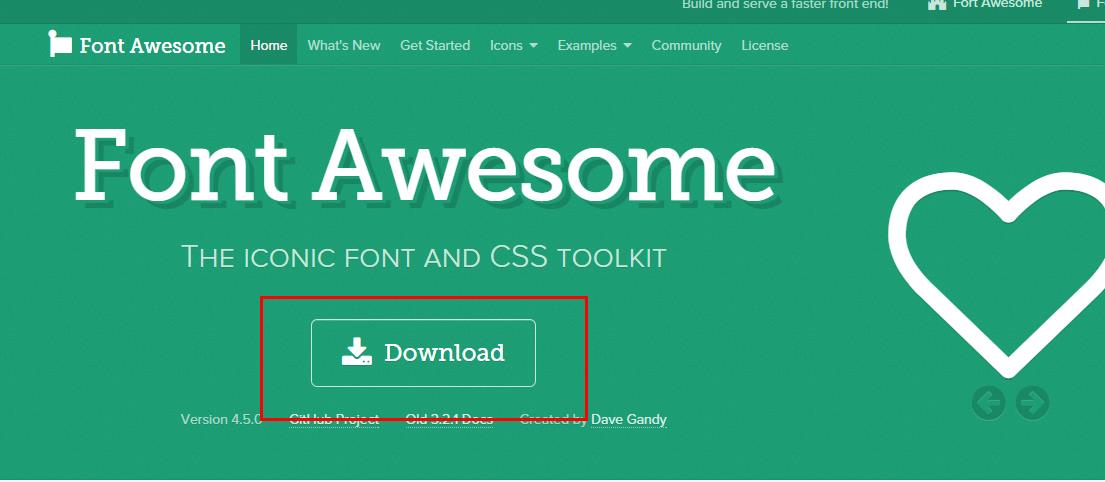Screen dimensions: 1105x482
Task: Click the large Font Awesome hero heading
Action: click(x=427, y=166)
